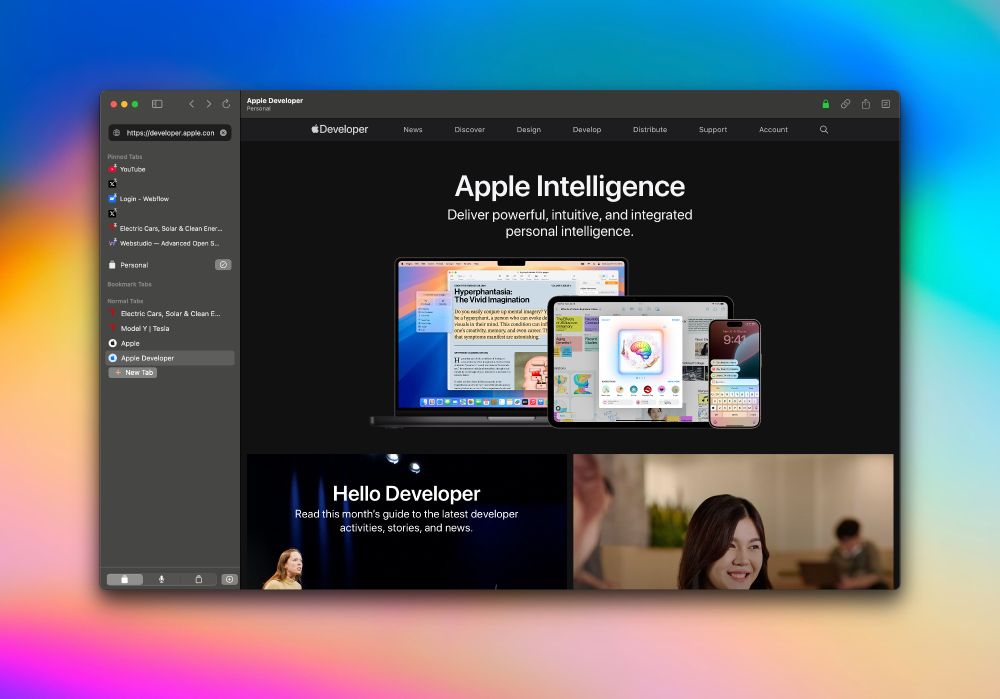Click the Webflow favicon in Pinned Tabs
The image size is (1000, 699).
(x=112, y=198)
